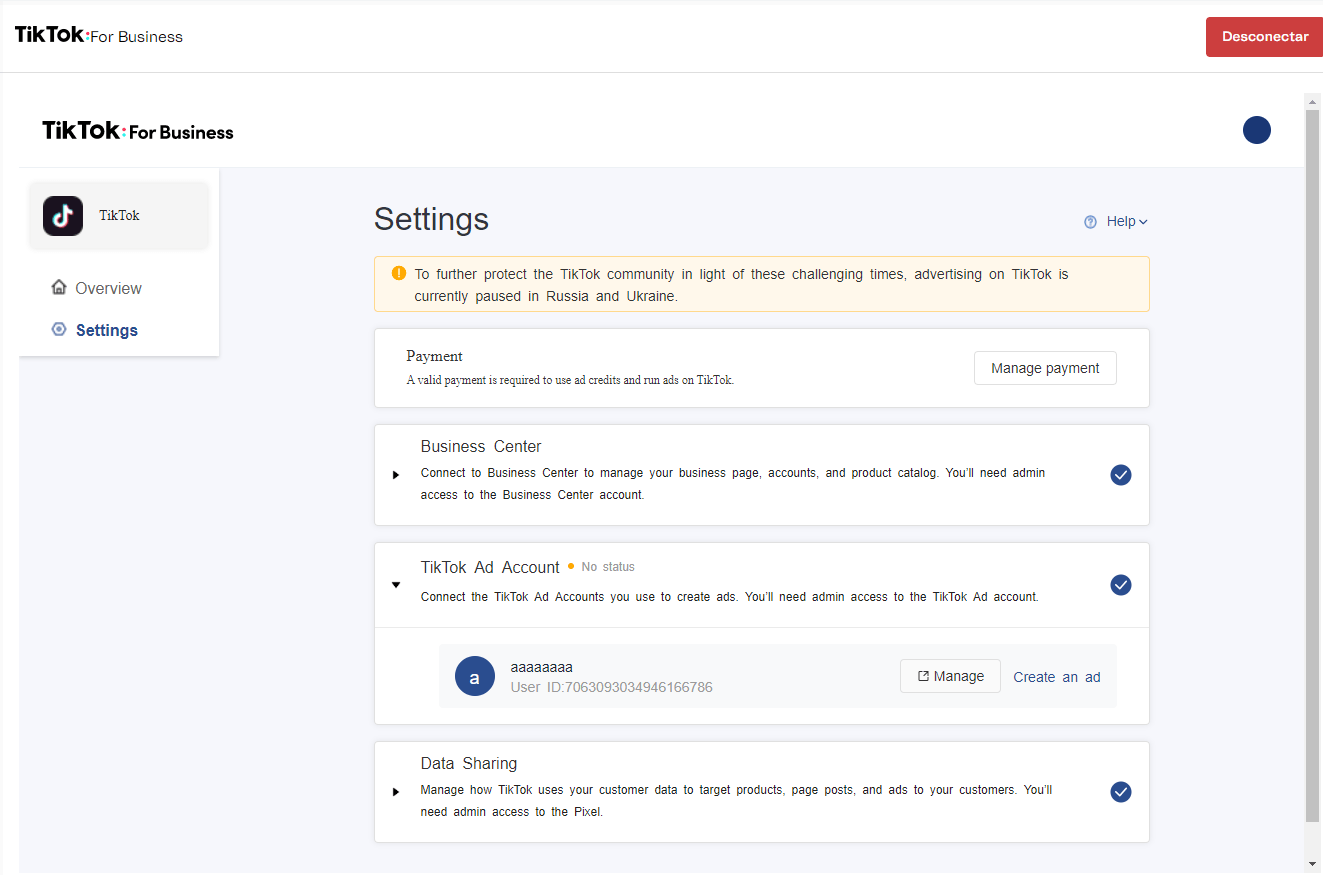This screenshot has height=875, width=1323.
Task: Click the orange warning icon in banner
Action: [399, 273]
